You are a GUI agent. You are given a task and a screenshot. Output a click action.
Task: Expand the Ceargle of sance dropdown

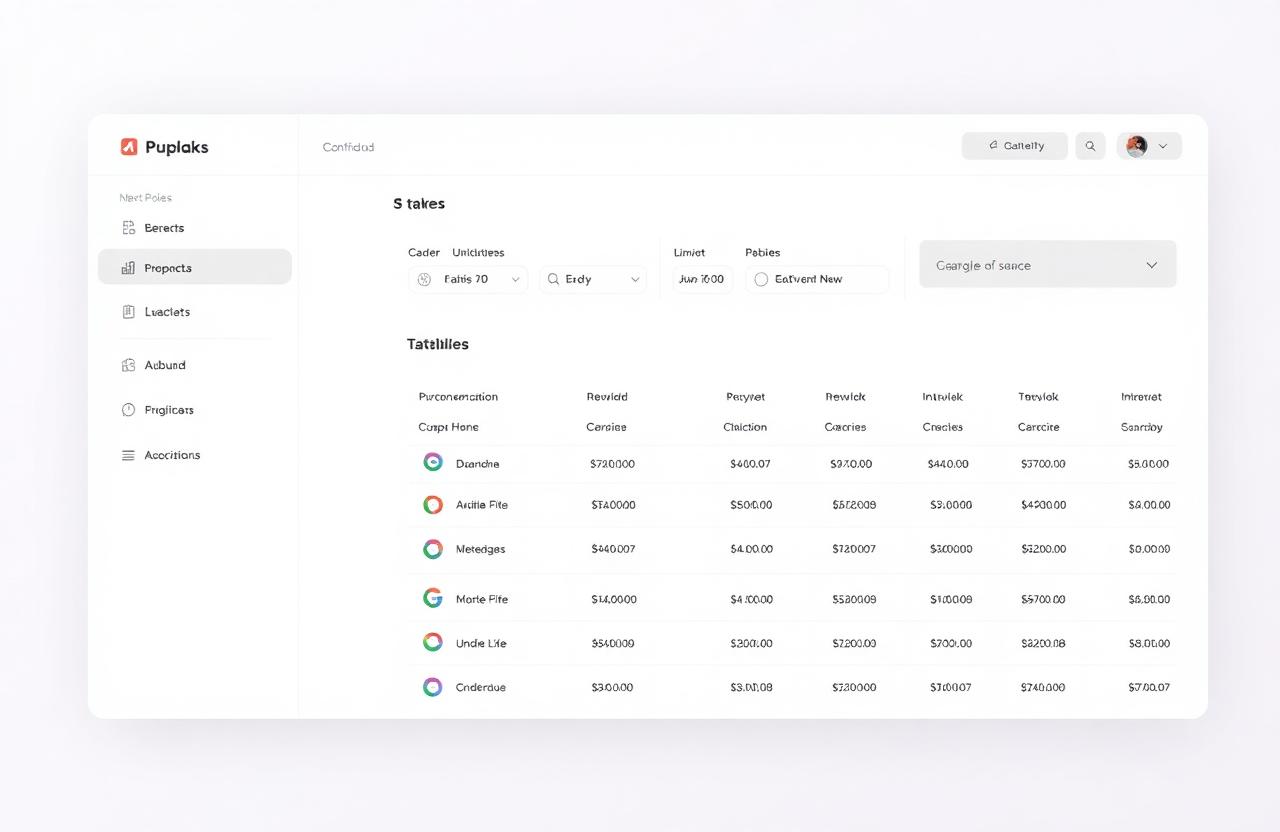tap(1048, 265)
